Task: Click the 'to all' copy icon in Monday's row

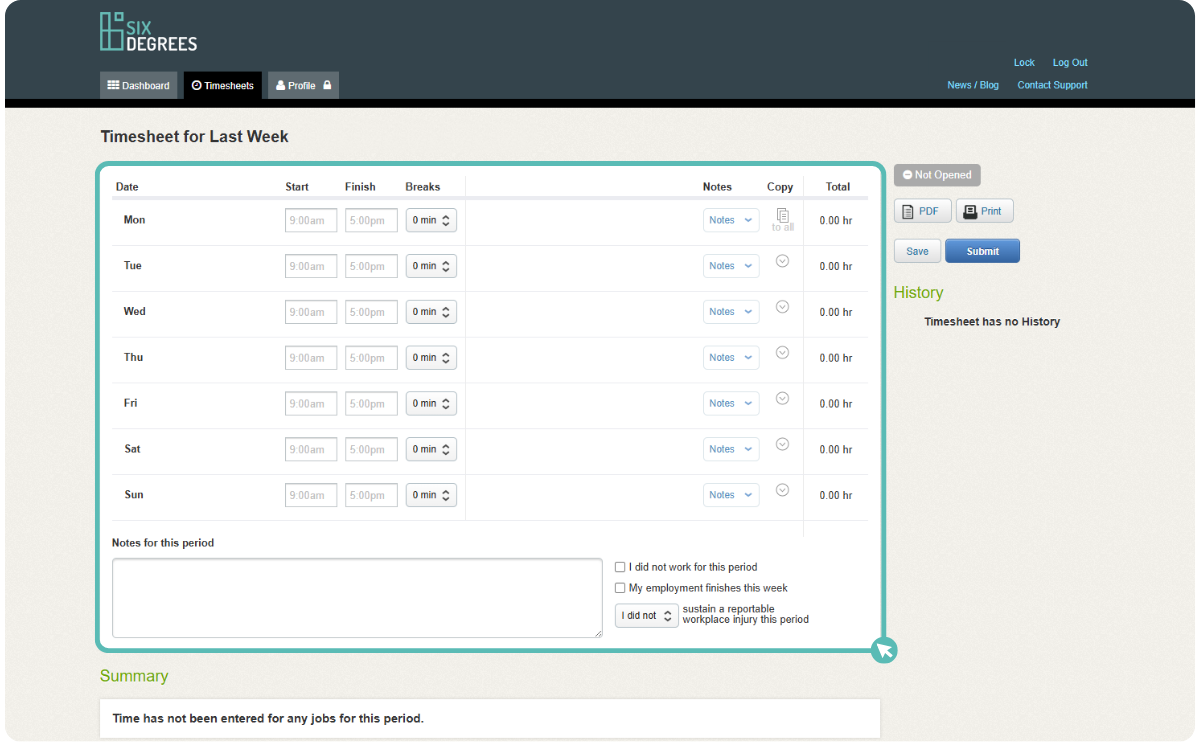Action: pyautogui.click(x=782, y=215)
